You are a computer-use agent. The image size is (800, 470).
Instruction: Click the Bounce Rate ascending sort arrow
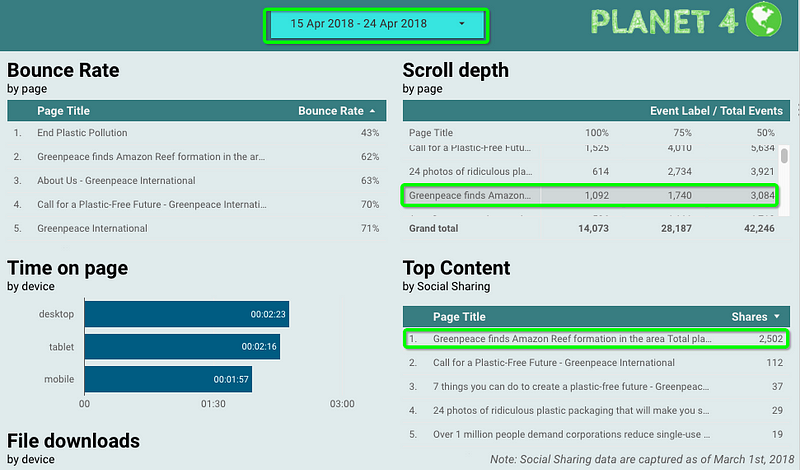(x=372, y=111)
